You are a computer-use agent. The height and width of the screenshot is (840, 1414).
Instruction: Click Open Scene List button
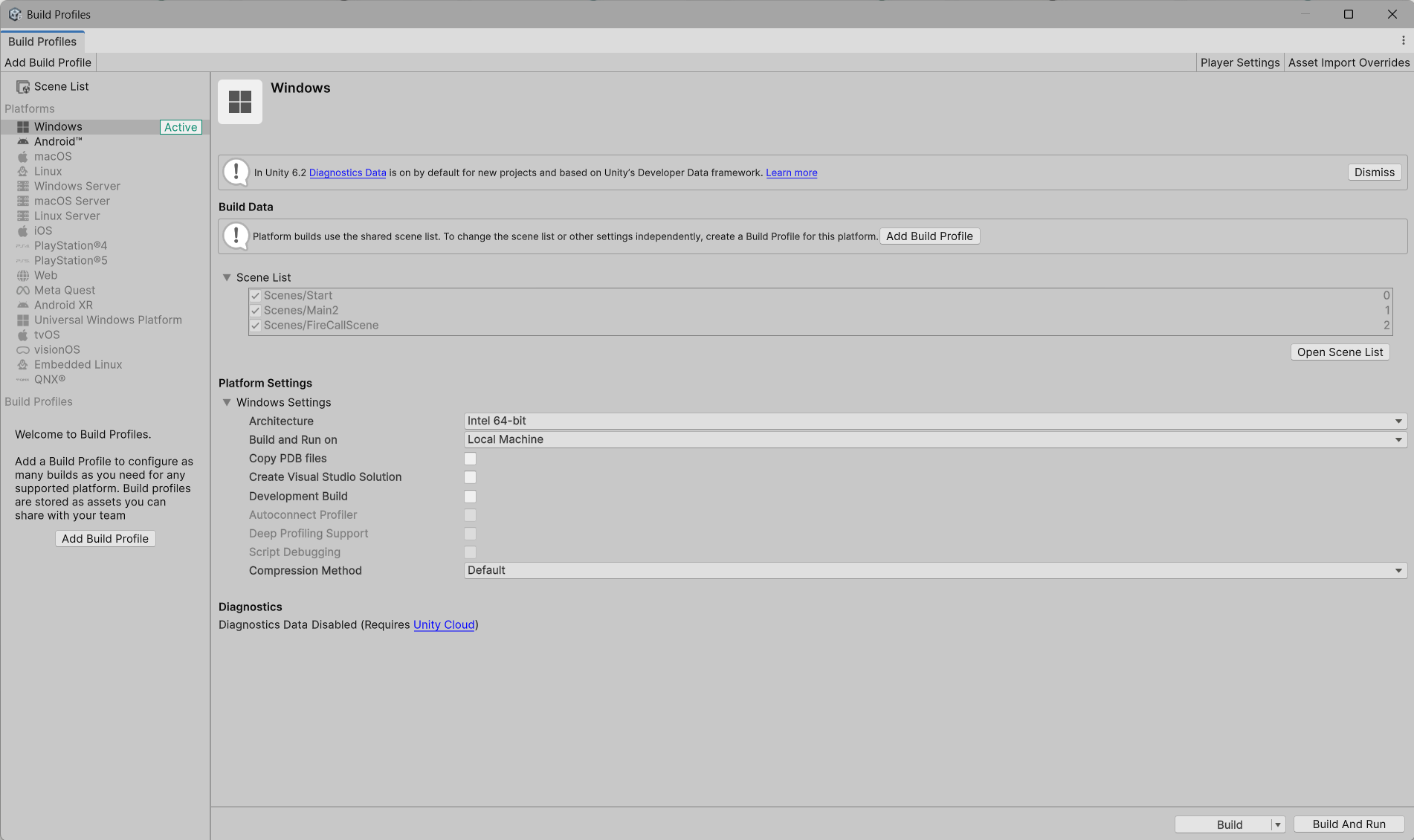pos(1340,352)
